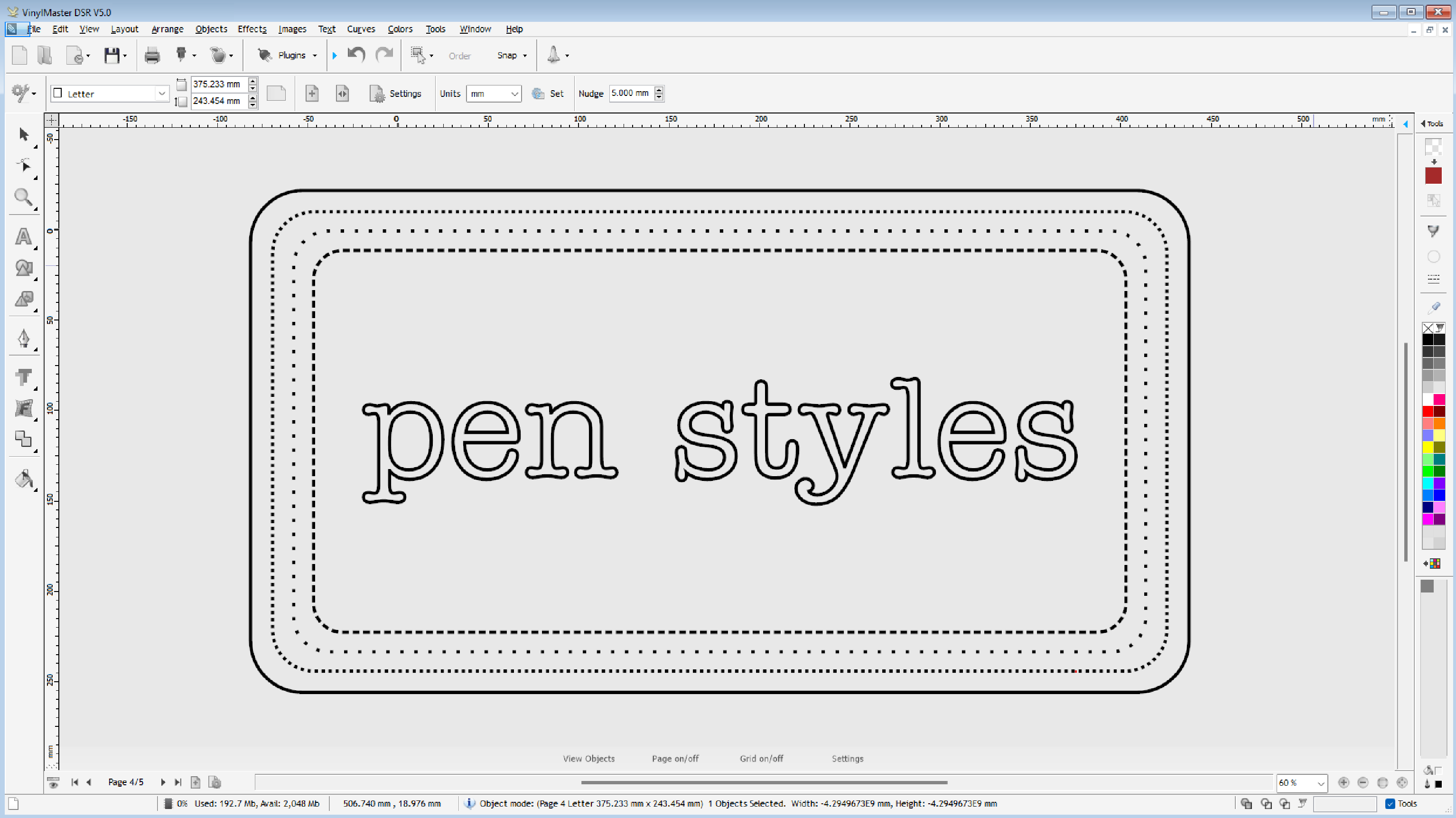Activate the magnifier Zoom tool
1456x818 pixels.
[23, 197]
